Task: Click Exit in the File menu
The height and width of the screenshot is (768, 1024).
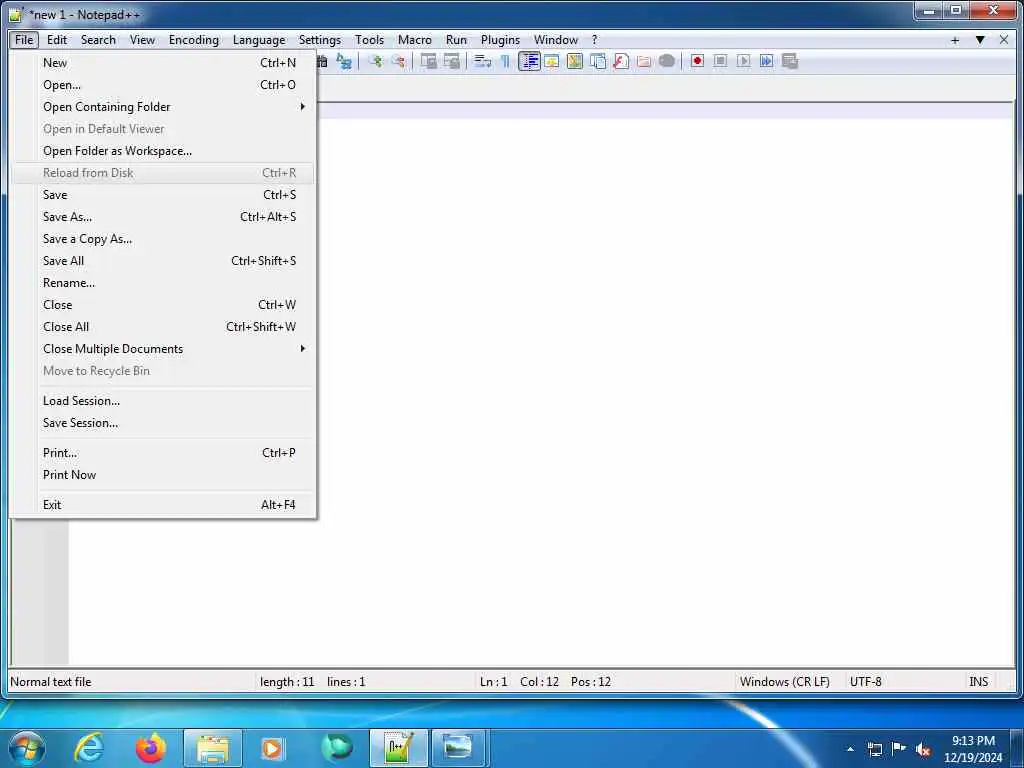Action: coord(163,505)
